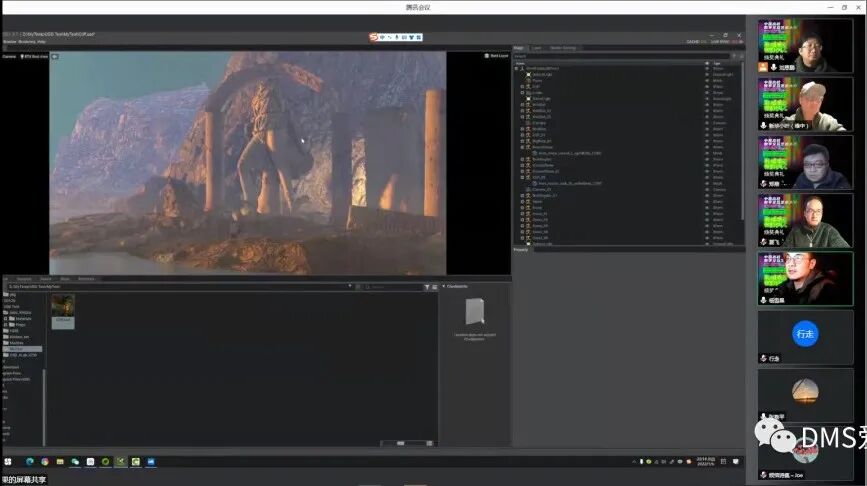The image size is (867, 486).
Task: Click the view options icon beside content filter
Action: [435, 287]
